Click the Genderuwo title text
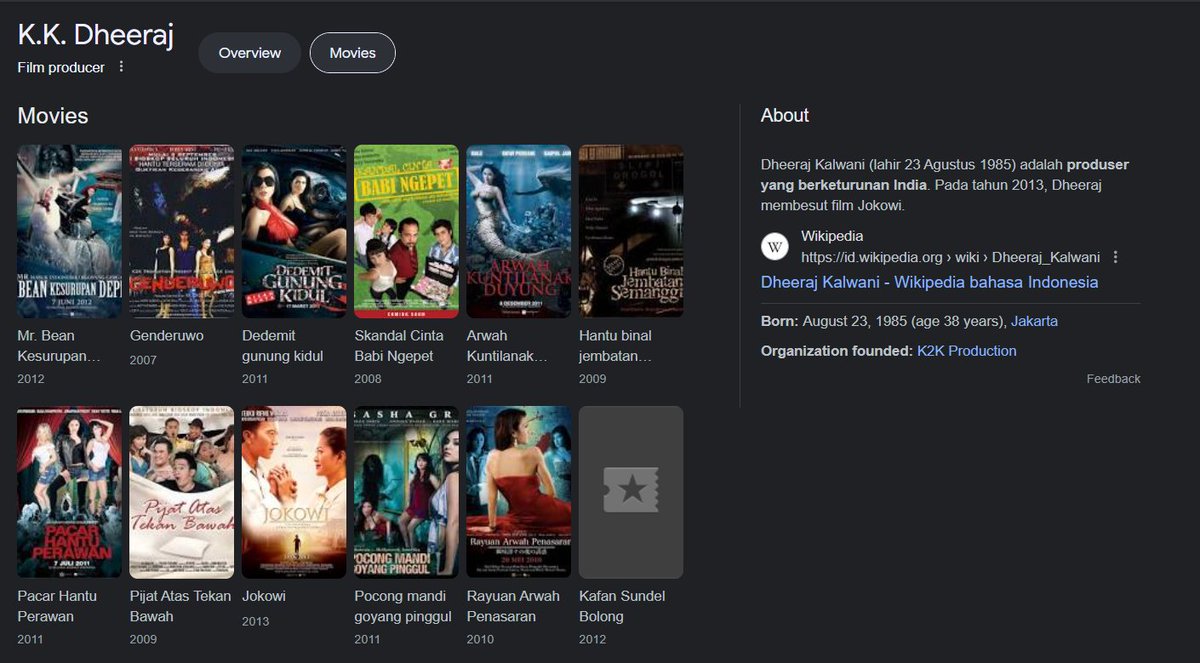The image size is (1200, 663). click(x=167, y=336)
